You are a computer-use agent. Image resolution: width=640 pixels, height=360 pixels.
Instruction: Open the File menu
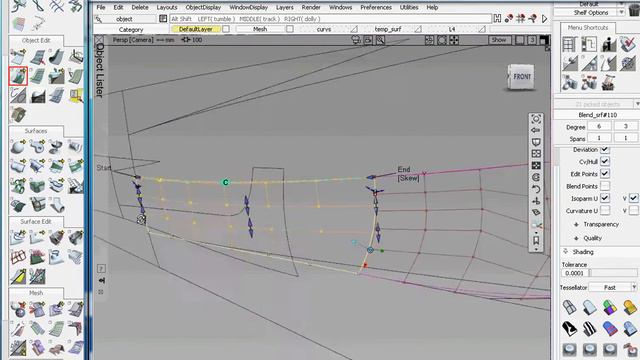click(101, 7)
